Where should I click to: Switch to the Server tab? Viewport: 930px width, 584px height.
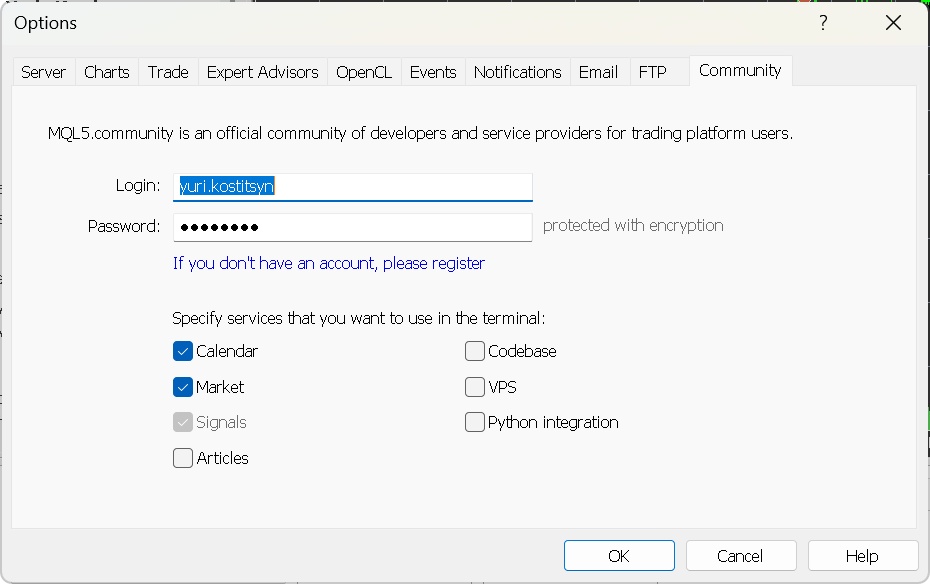pos(43,72)
